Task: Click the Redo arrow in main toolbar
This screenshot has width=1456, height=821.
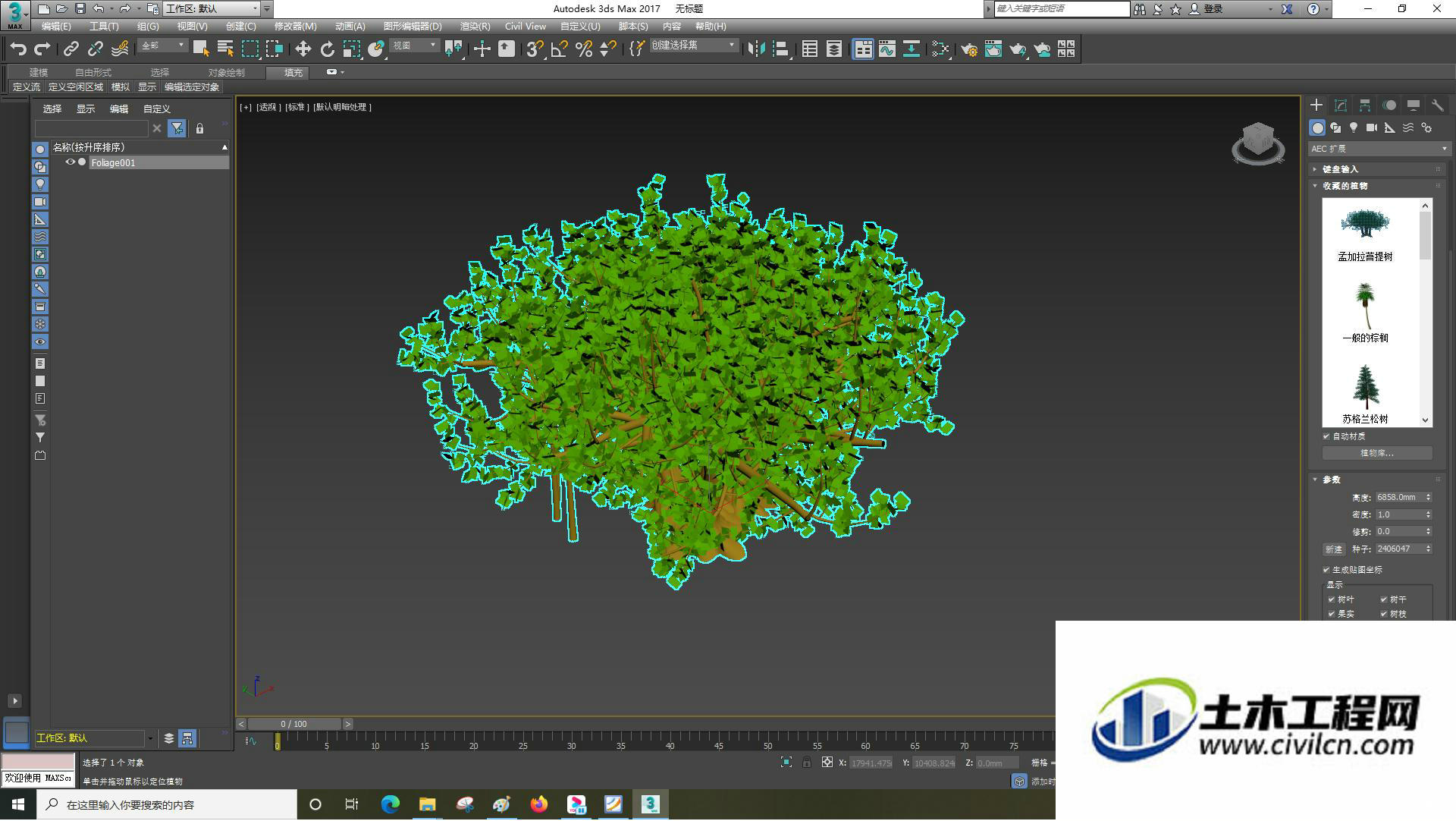Action: pos(42,49)
